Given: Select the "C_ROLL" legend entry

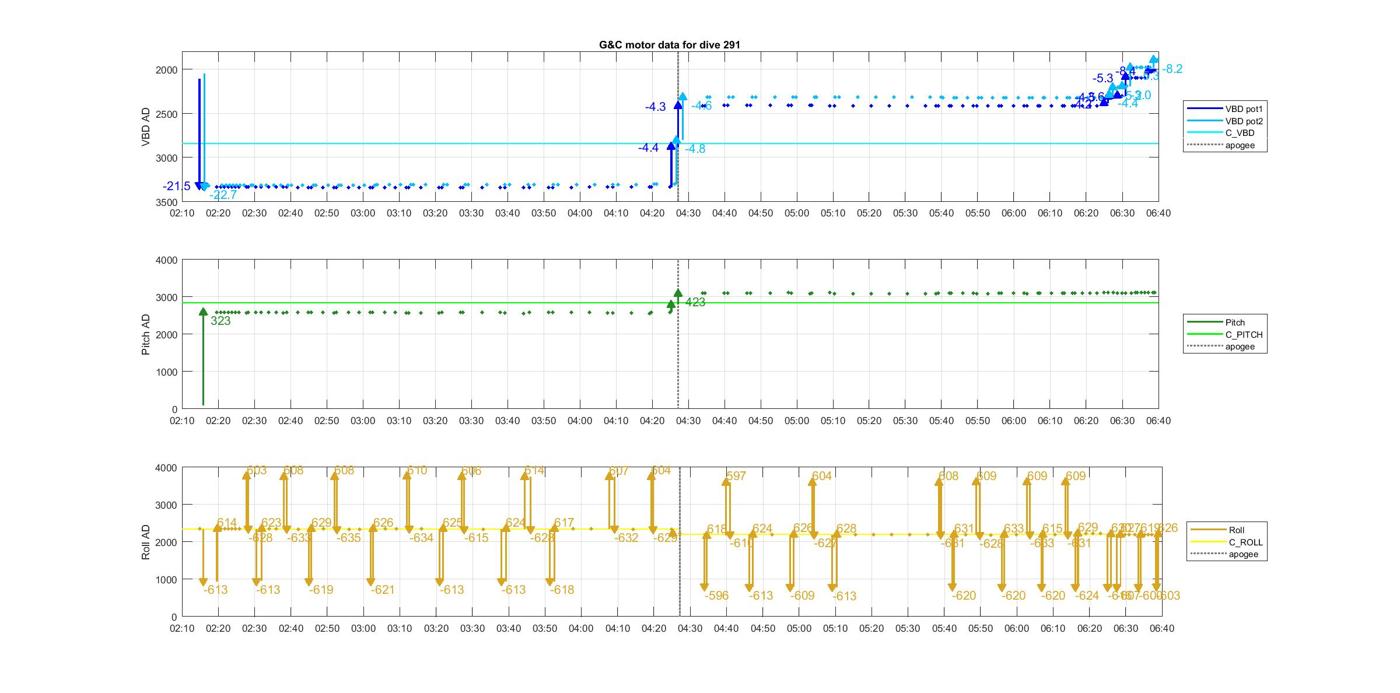Looking at the screenshot, I should click(1224, 542).
